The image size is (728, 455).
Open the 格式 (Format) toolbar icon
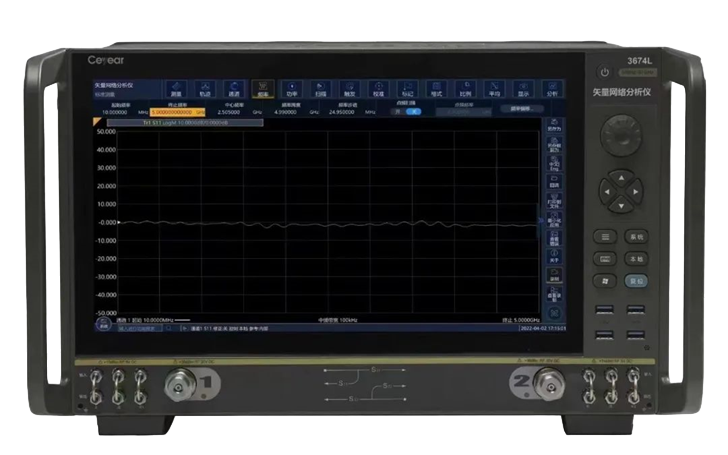pos(436,88)
